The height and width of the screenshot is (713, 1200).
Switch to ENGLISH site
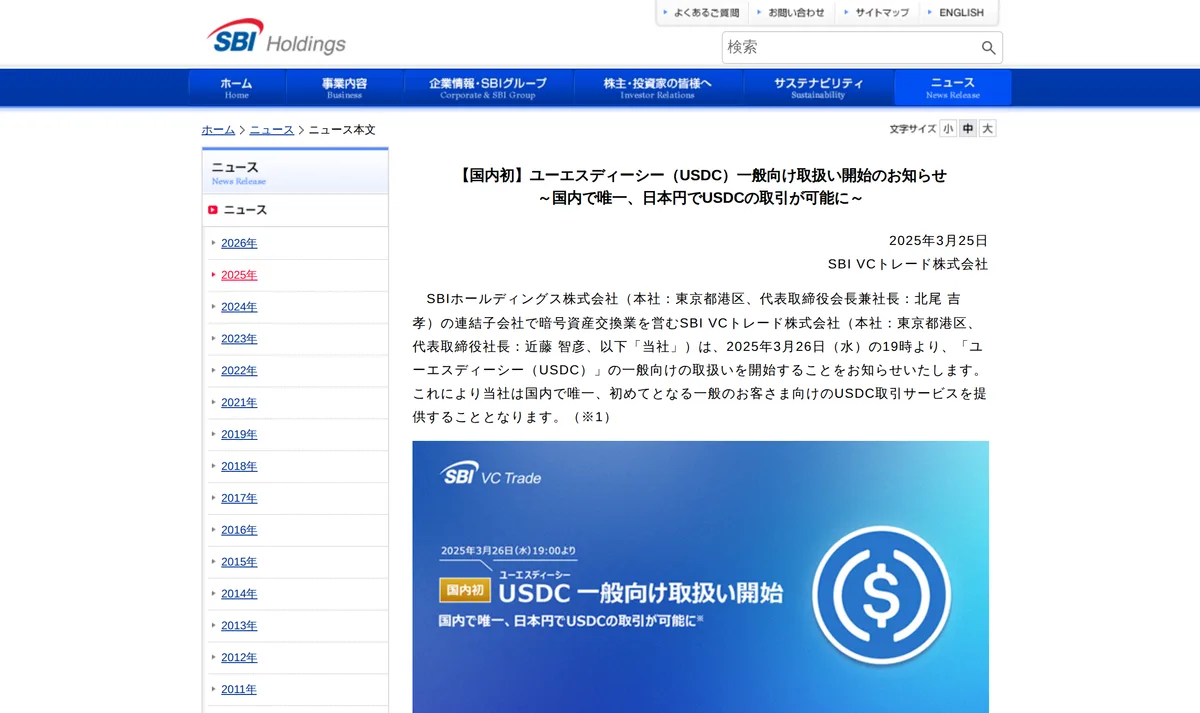955,13
